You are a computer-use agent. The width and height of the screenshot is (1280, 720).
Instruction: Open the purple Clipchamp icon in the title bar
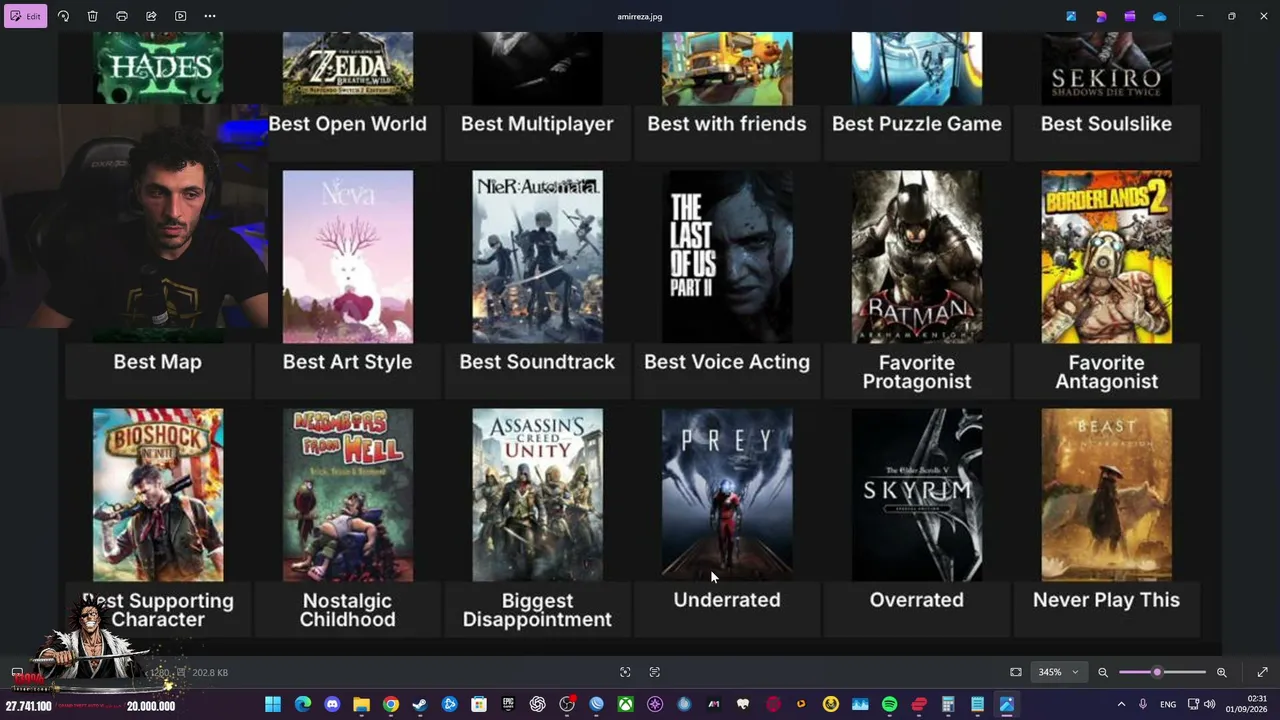click(1130, 16)
